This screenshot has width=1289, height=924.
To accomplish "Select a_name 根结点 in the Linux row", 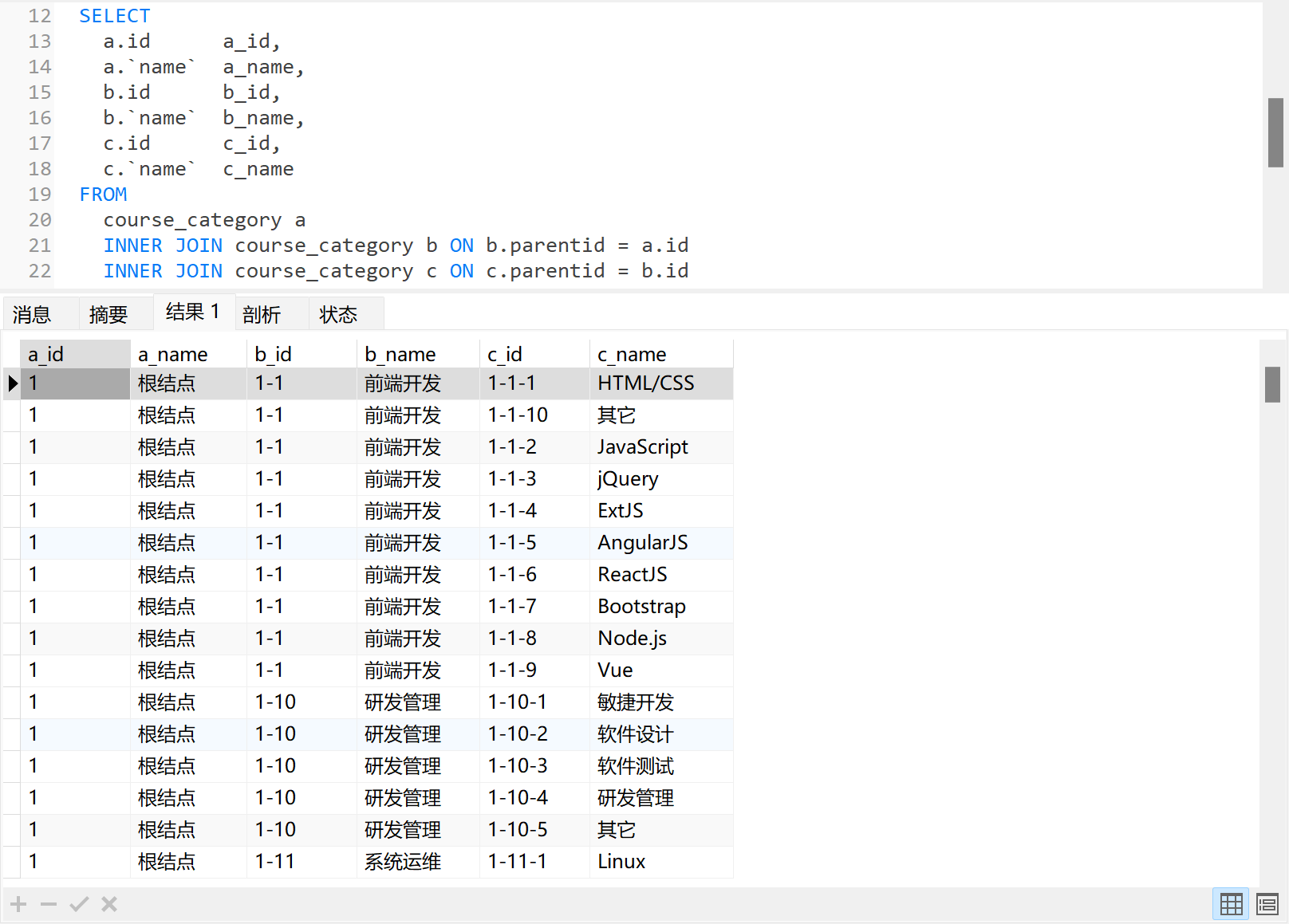I will (188, 862).
